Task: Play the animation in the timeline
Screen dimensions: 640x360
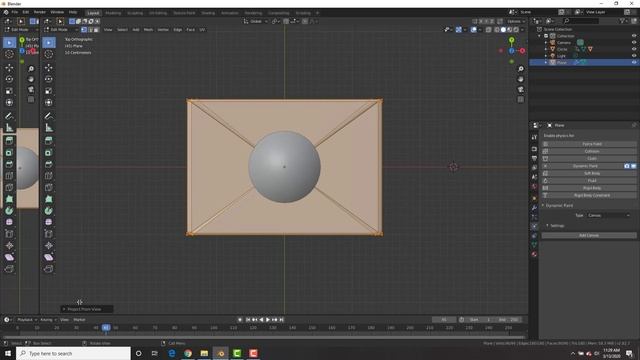Action: 268,320
